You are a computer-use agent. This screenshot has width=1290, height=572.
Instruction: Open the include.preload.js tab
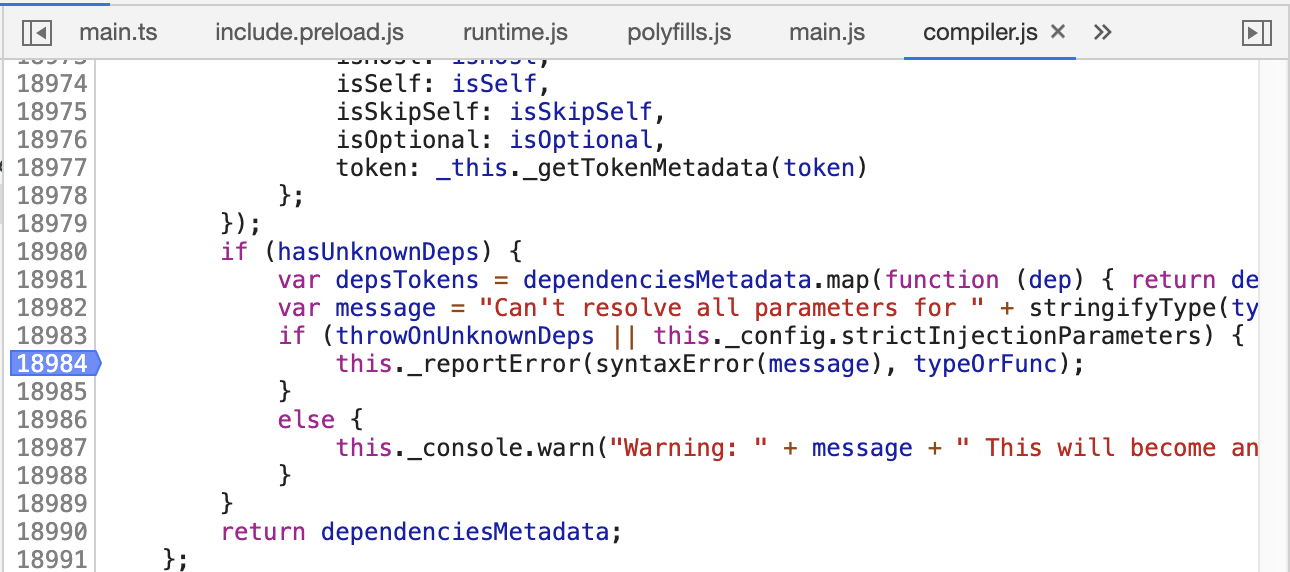coord(309,32)
